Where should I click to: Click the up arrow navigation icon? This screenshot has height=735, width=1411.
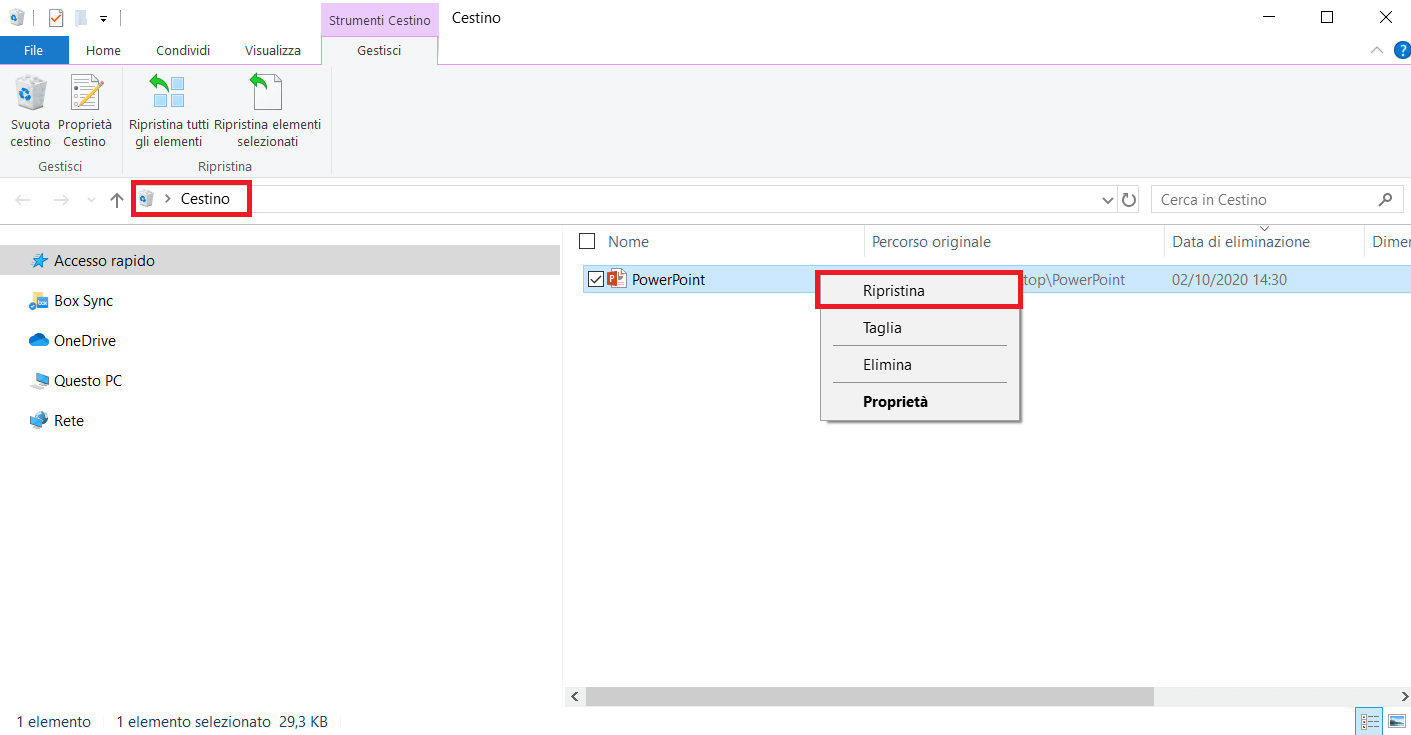coord(117,200)
